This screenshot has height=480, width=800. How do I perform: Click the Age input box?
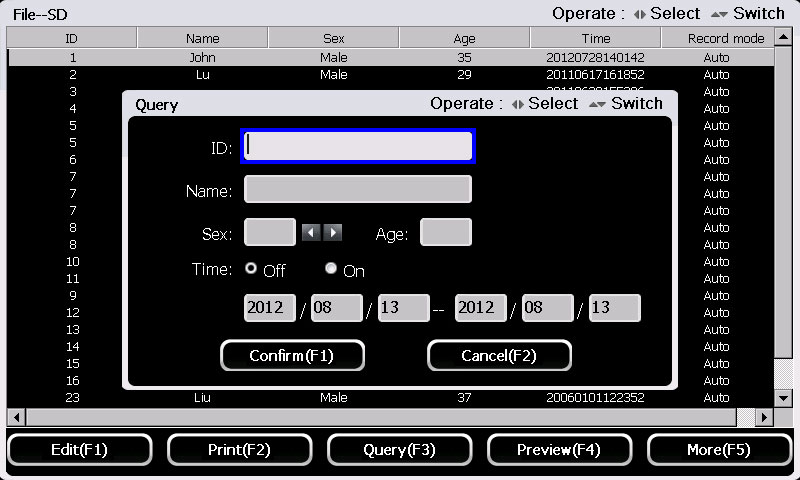point(445,232)
